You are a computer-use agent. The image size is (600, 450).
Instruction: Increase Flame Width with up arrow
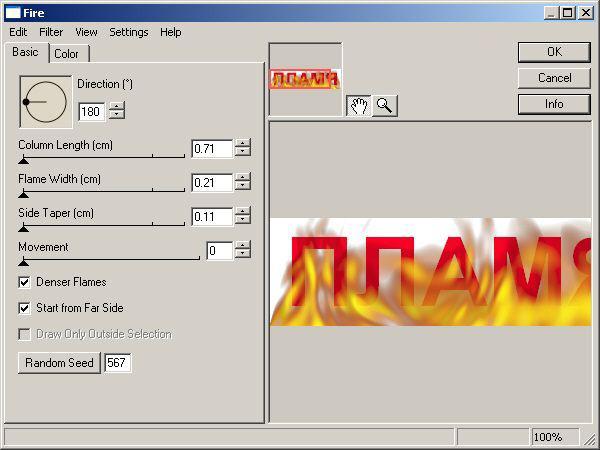(x=243, y=178)
